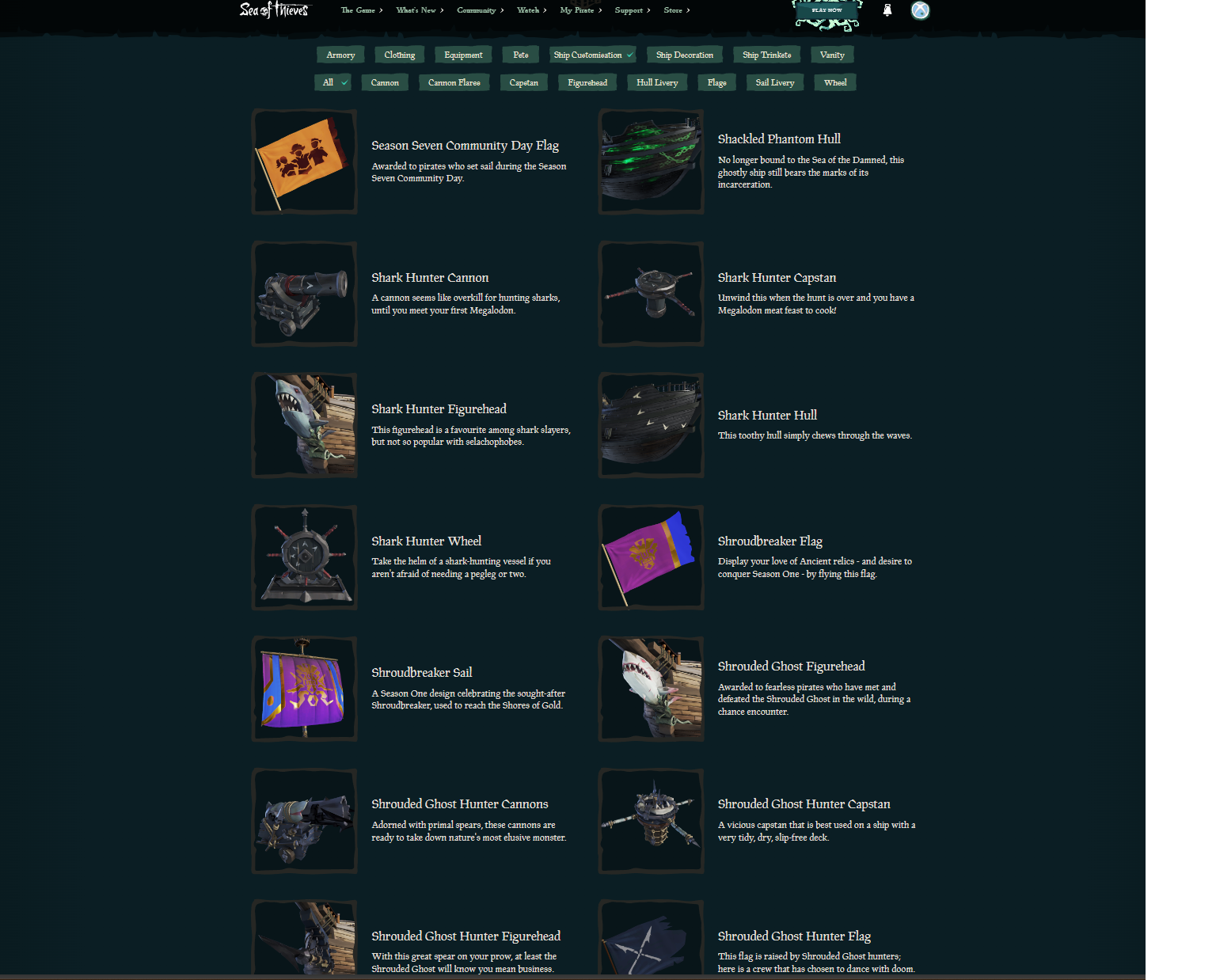Click the Shark Hunter Wheel title

[x=426, y=541]
